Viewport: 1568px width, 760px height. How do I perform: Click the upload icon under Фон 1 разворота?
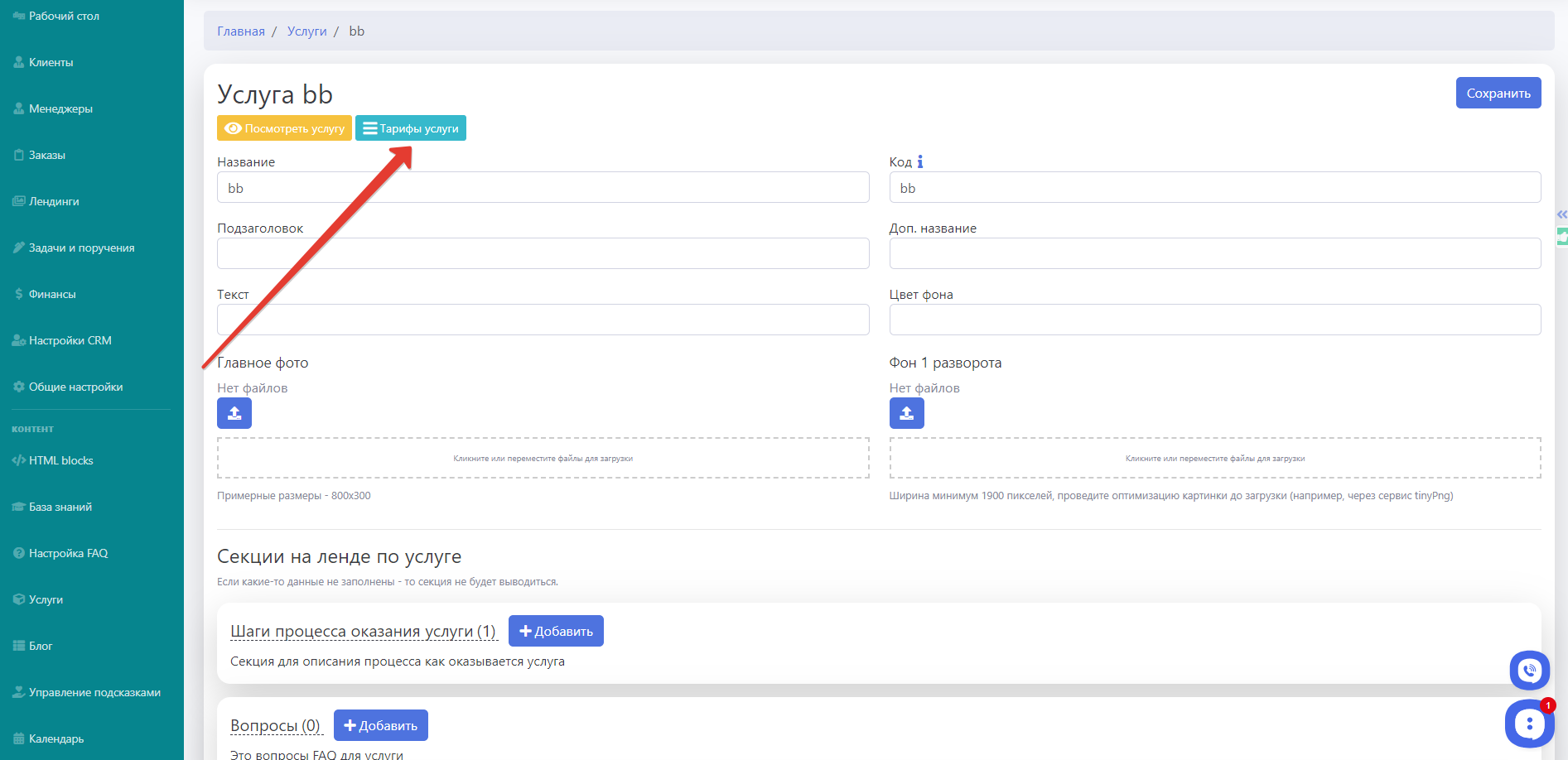click(x=906, y=413)
